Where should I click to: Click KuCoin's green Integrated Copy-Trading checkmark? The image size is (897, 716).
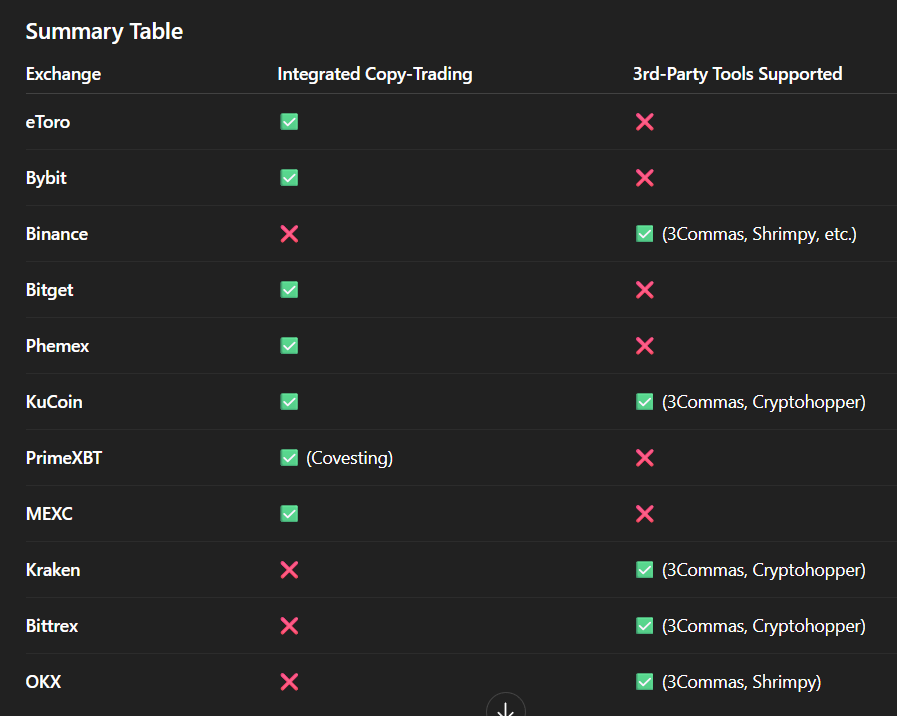tap(289, 402)
